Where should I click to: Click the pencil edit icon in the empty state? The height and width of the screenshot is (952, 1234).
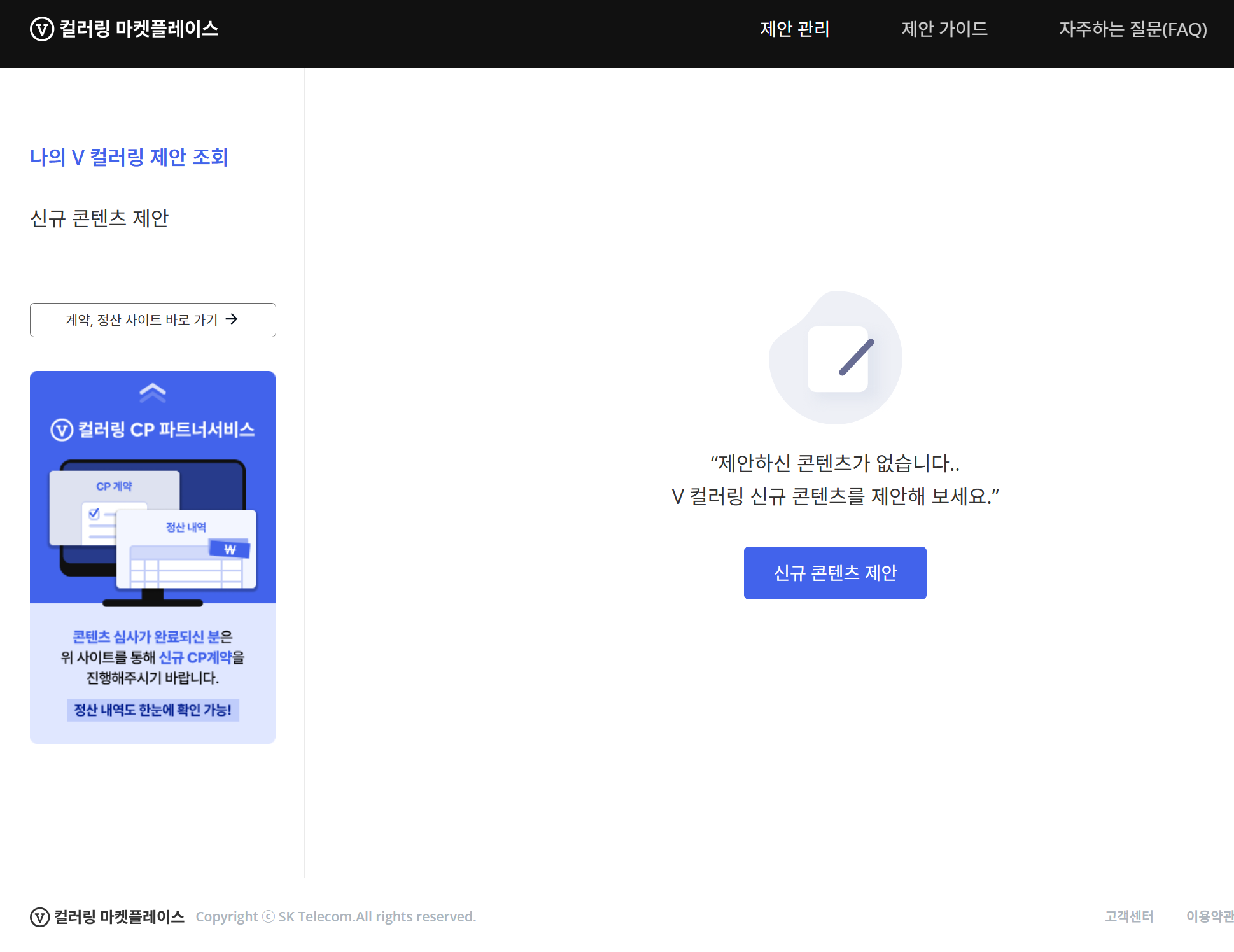[x=836, y=358]
